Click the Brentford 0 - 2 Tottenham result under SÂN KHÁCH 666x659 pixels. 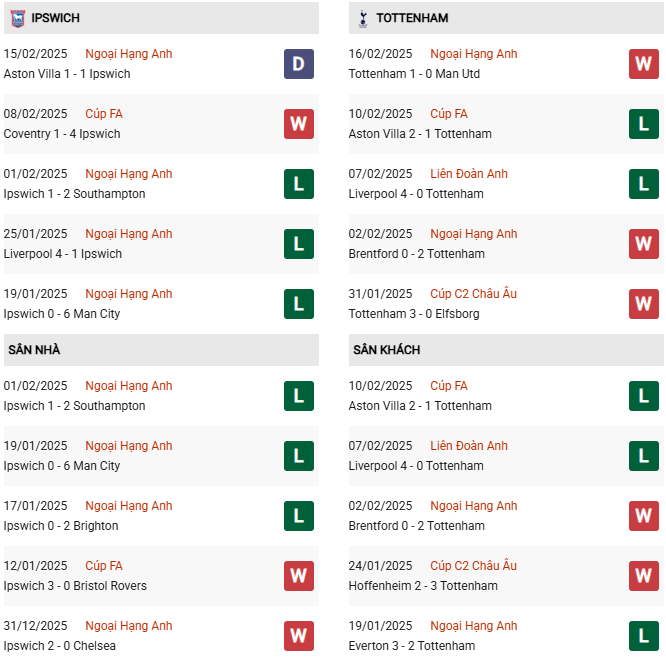coord(417,526)
